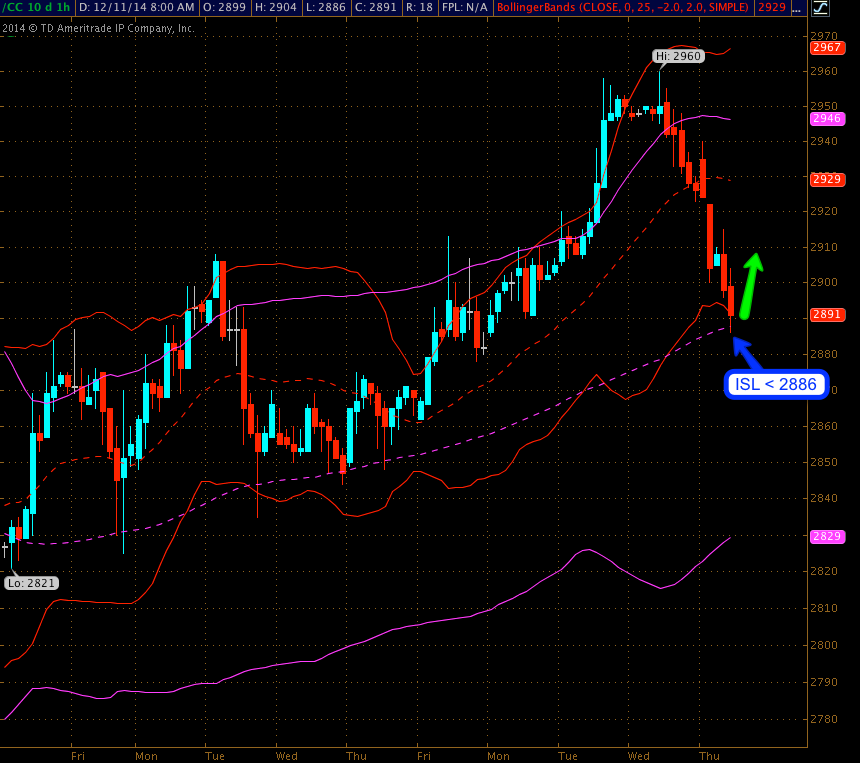Open BollingerBands study settings in header
Viewport: 860px width, 763px height.
(x=623, y=8)
